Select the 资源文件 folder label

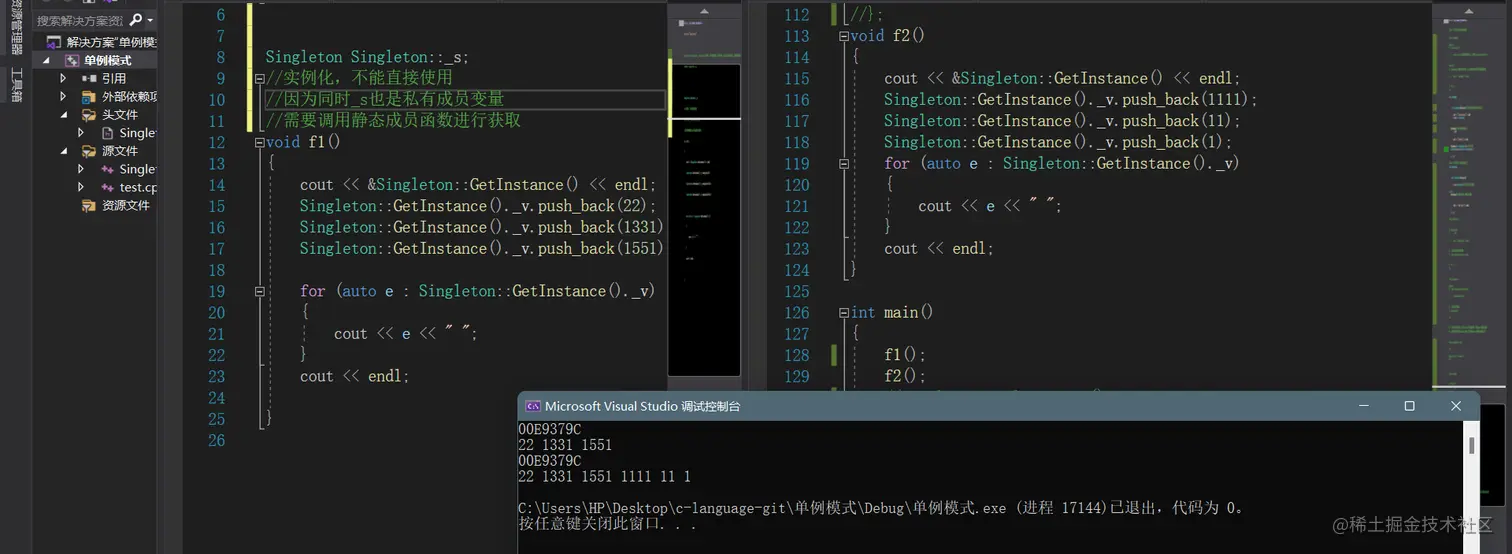pos(125,205)
